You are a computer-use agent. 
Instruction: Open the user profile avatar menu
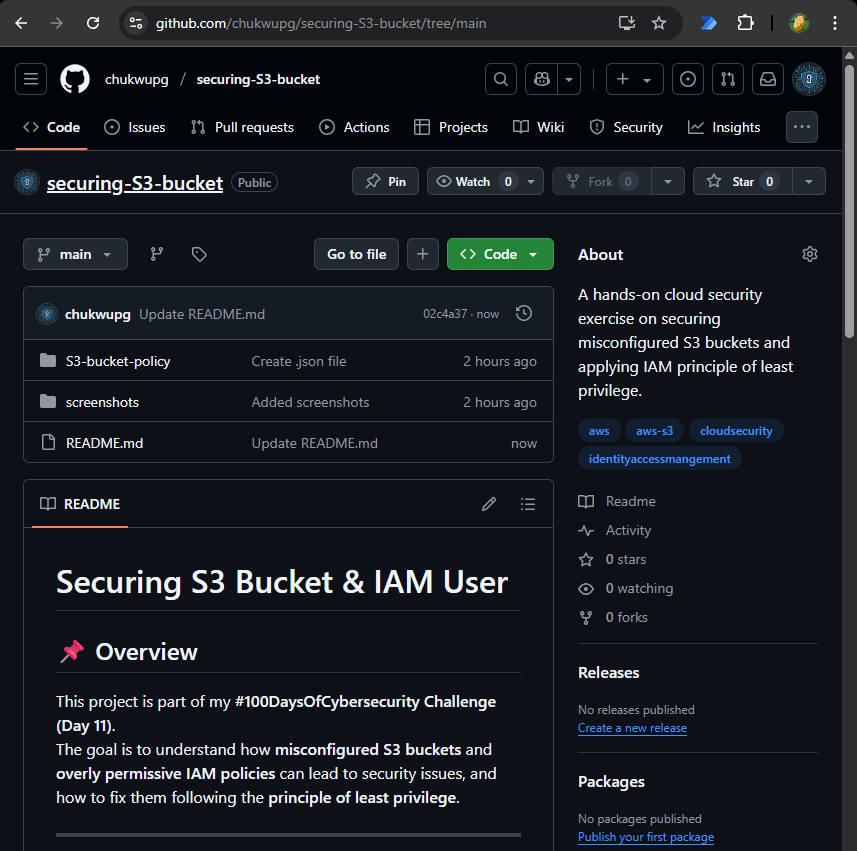click(x=809, y=79)
